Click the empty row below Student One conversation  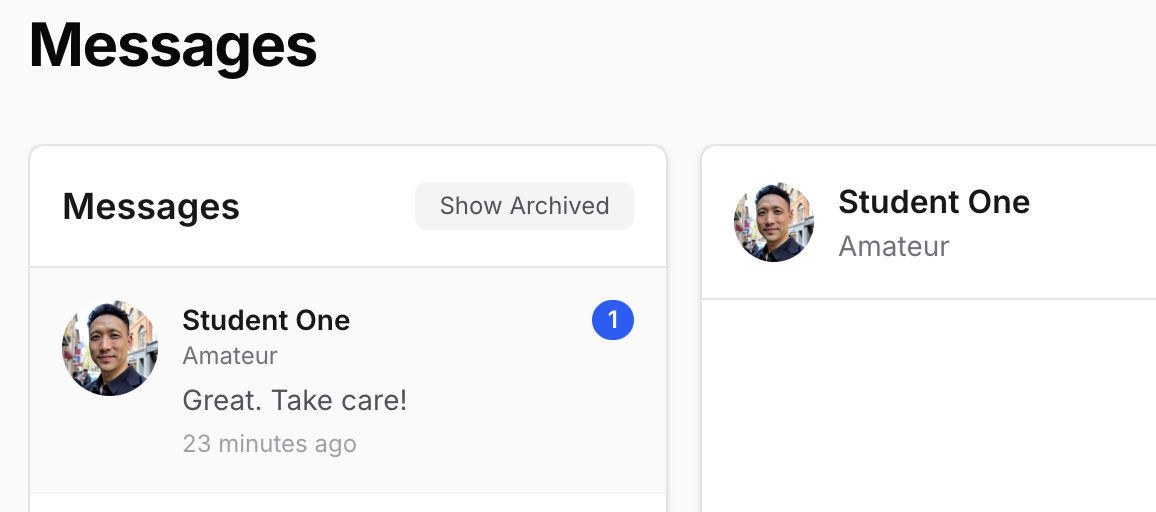point(348,503)
